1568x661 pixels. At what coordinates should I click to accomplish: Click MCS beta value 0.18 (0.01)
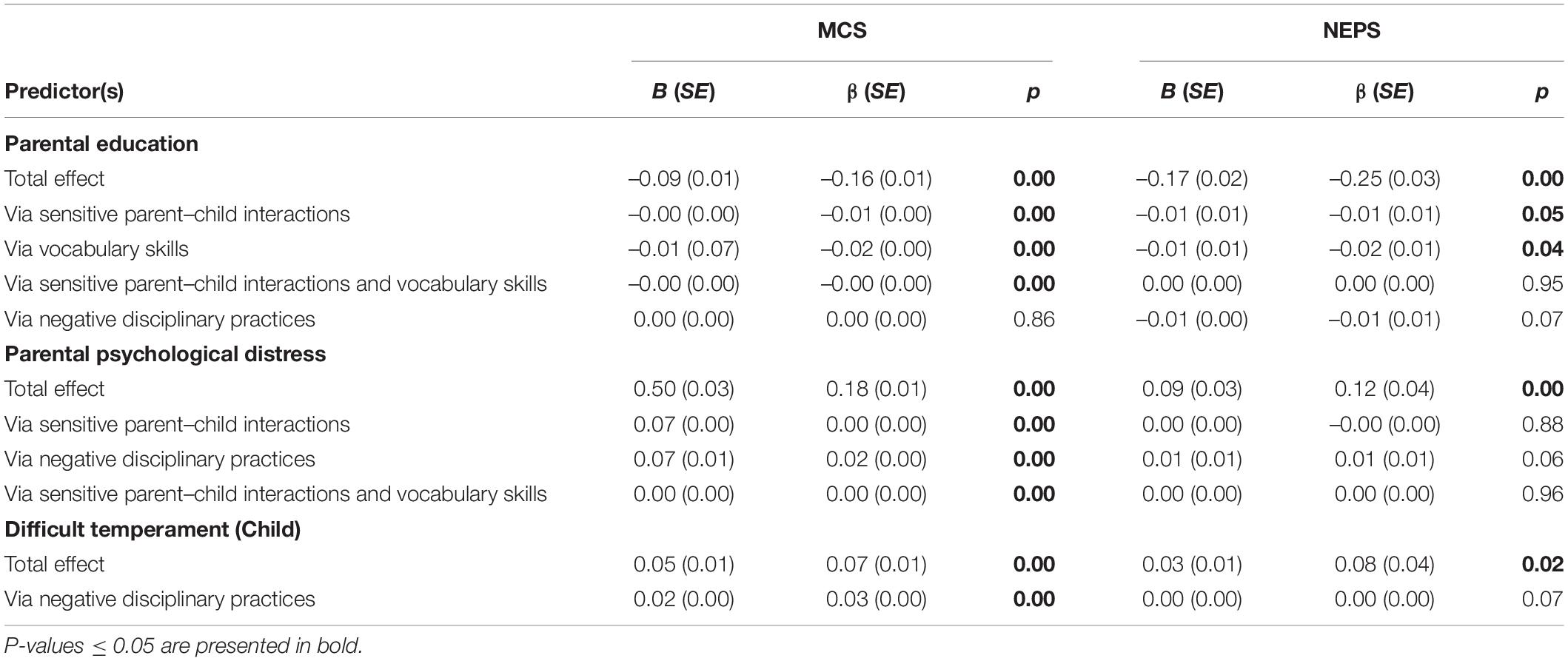(877, 389)
